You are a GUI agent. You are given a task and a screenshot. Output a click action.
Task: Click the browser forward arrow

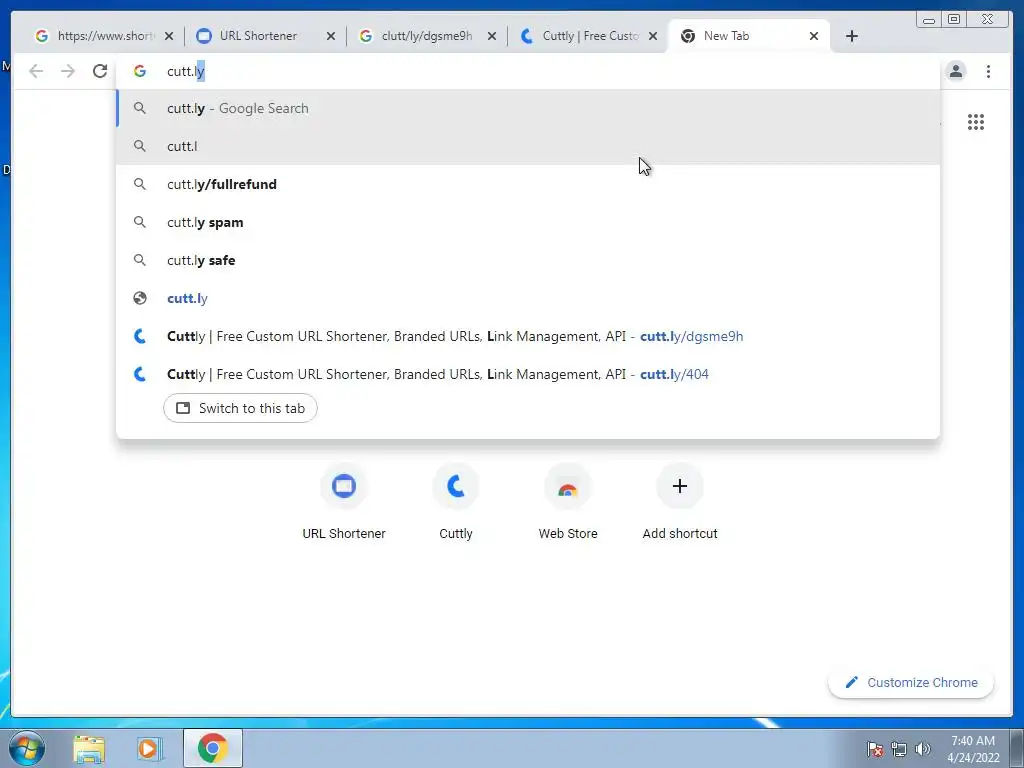(68, 71)
